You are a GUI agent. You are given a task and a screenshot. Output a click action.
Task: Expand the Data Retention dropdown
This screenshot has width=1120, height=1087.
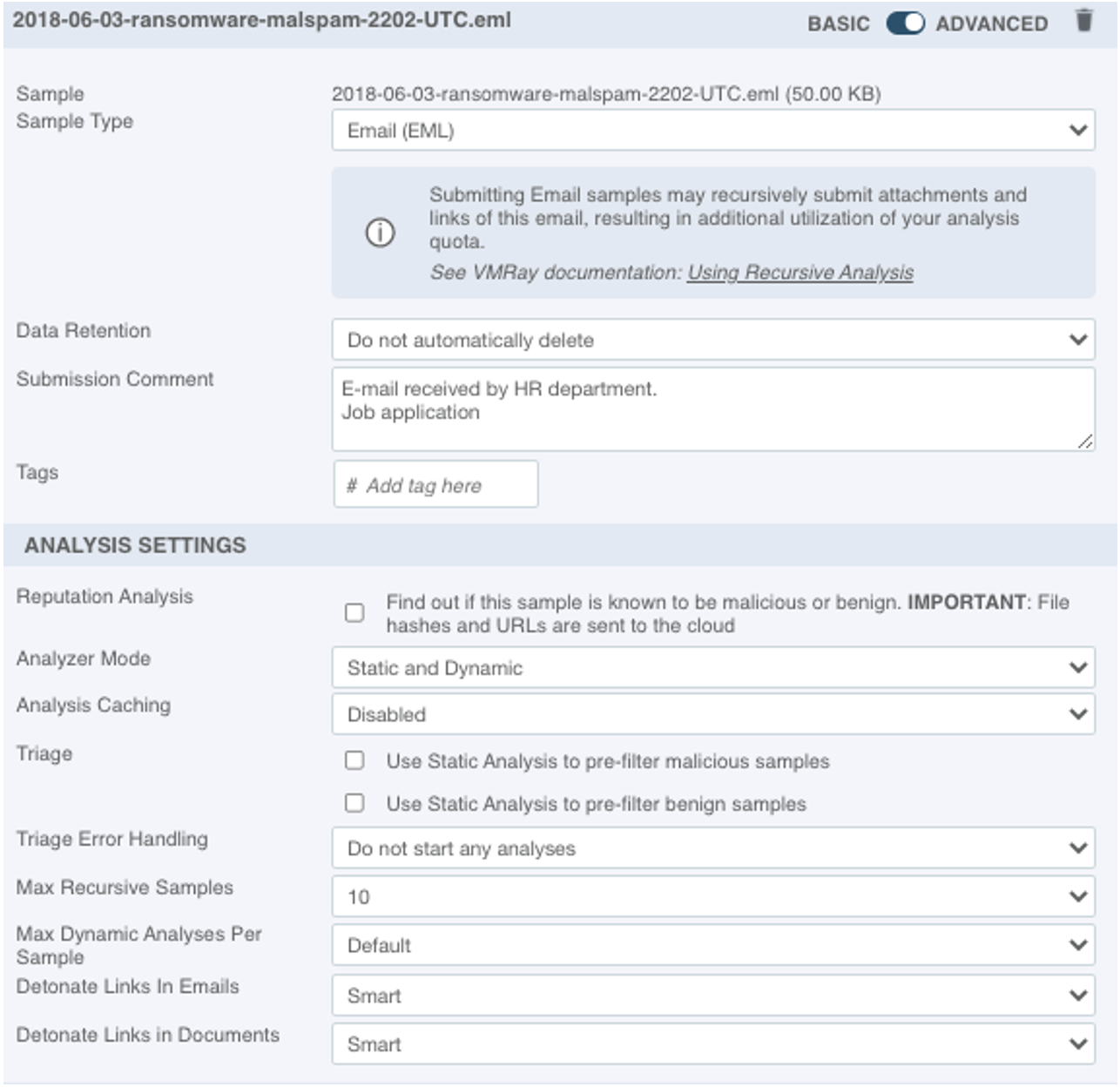(x=712, y=340)
